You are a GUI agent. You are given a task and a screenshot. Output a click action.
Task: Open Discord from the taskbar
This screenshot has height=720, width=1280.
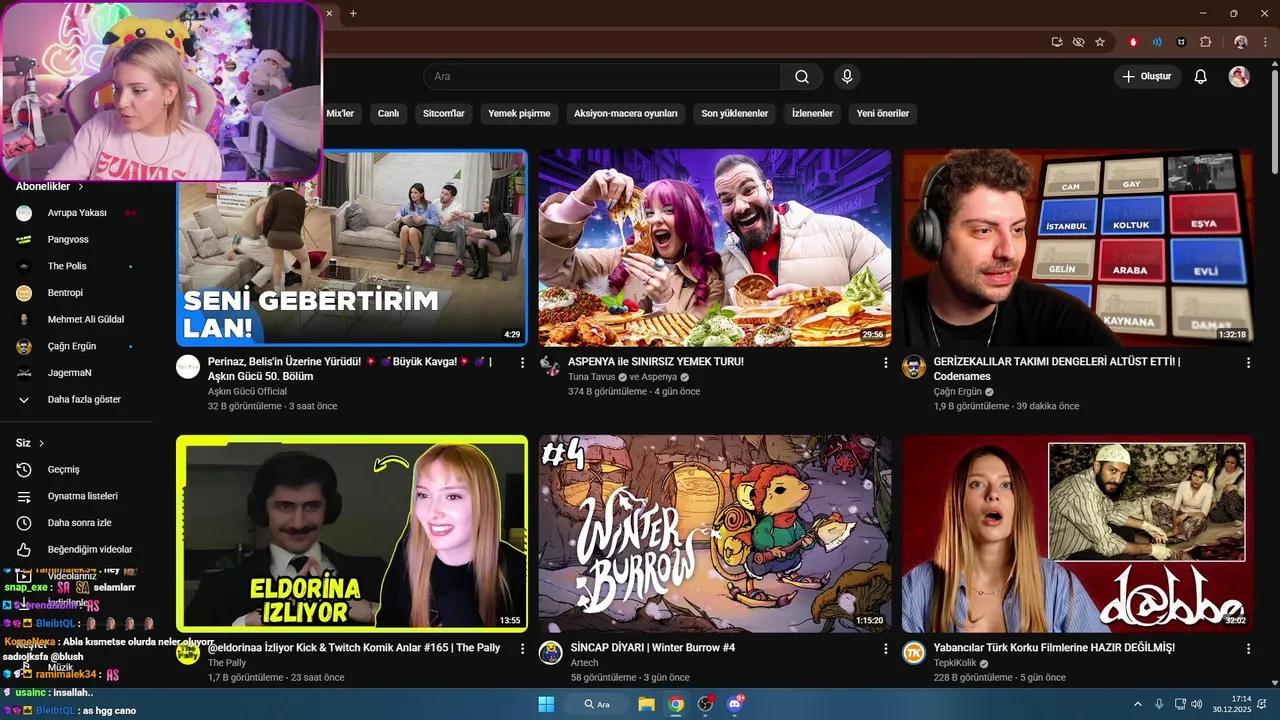coord(735,704)
